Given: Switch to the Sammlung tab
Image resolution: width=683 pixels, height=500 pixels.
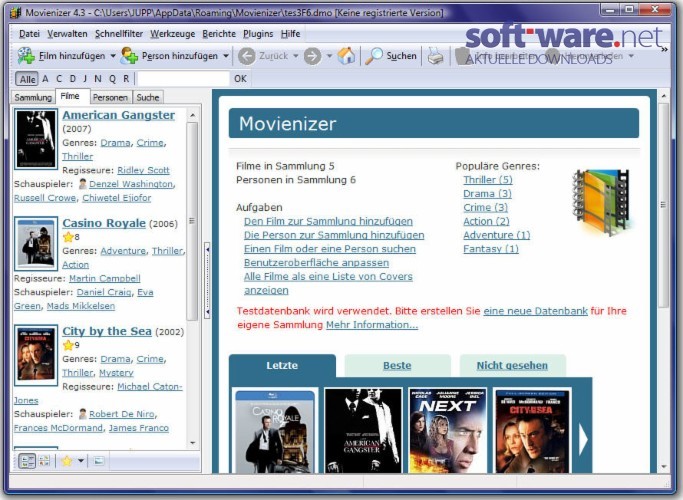Looking at the screenshot, I should click(33, 97).
